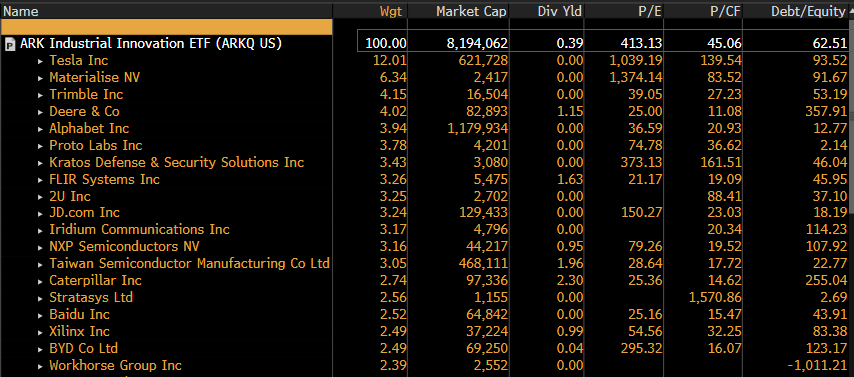Expand the Tesla Inc row arrow
The width and height of the screenshot is (854, 377).
[40, 62]
